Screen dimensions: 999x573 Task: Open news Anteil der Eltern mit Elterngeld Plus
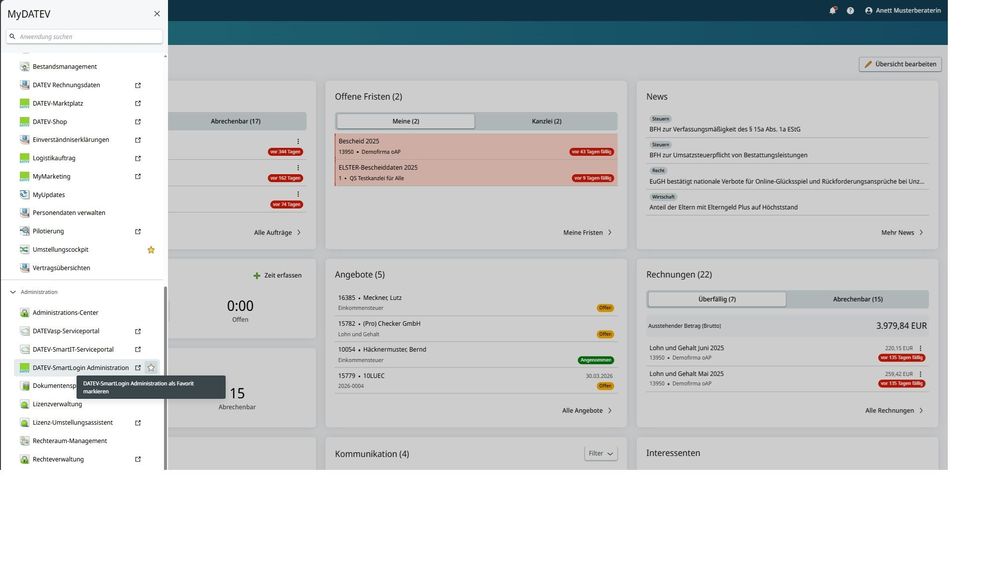[723, 207]
